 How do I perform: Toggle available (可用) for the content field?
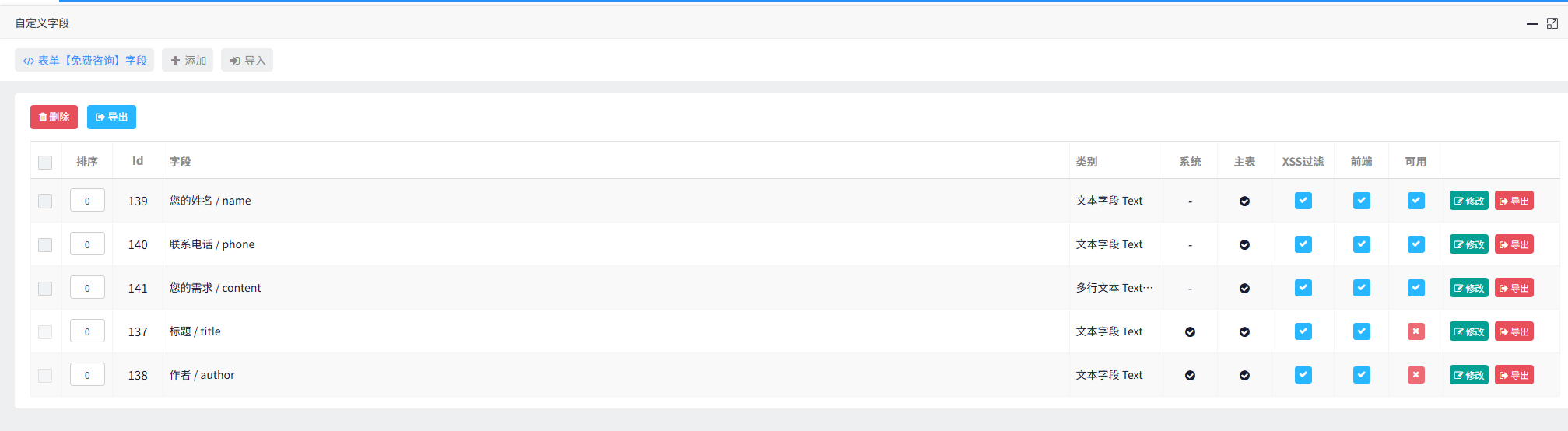tap(1415, 288)
